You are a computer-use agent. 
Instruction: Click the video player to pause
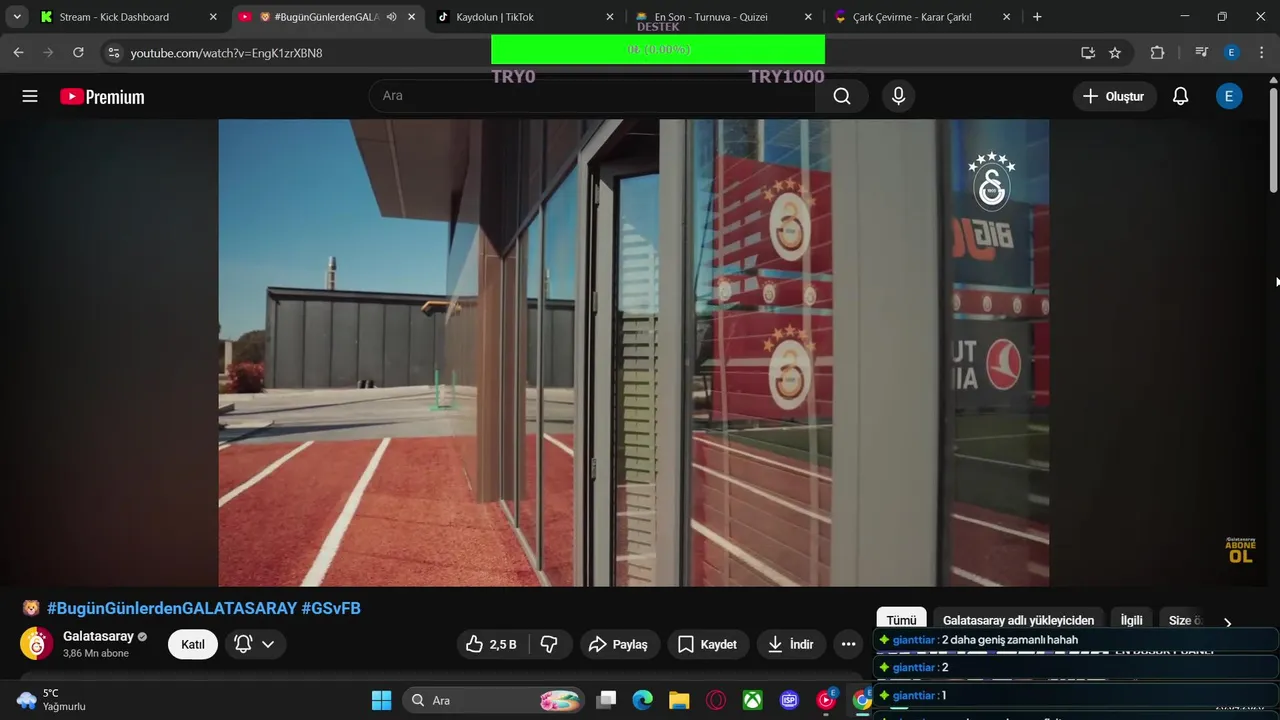[634, 353]
